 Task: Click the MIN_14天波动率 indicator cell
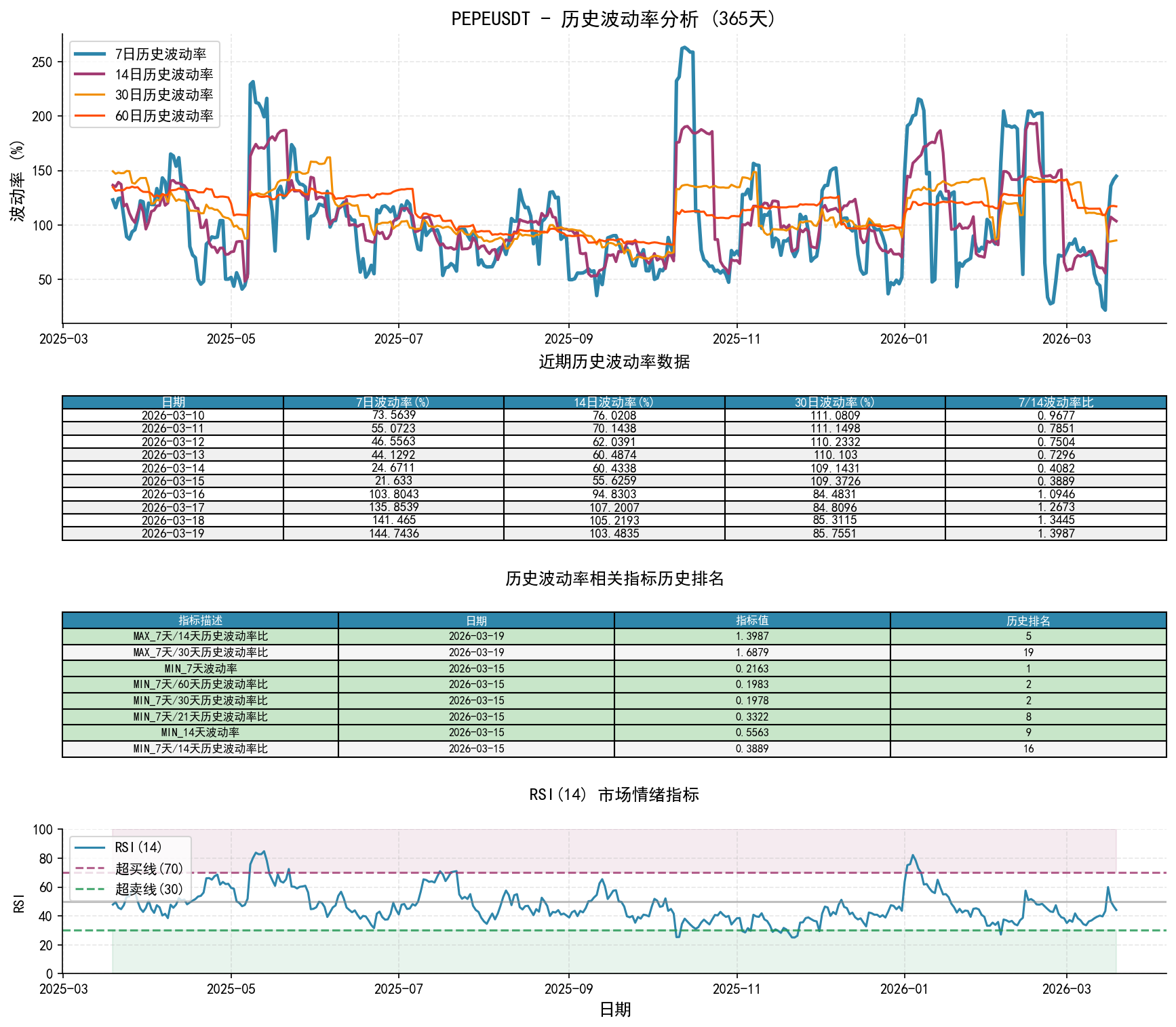(x=200, y=733)
